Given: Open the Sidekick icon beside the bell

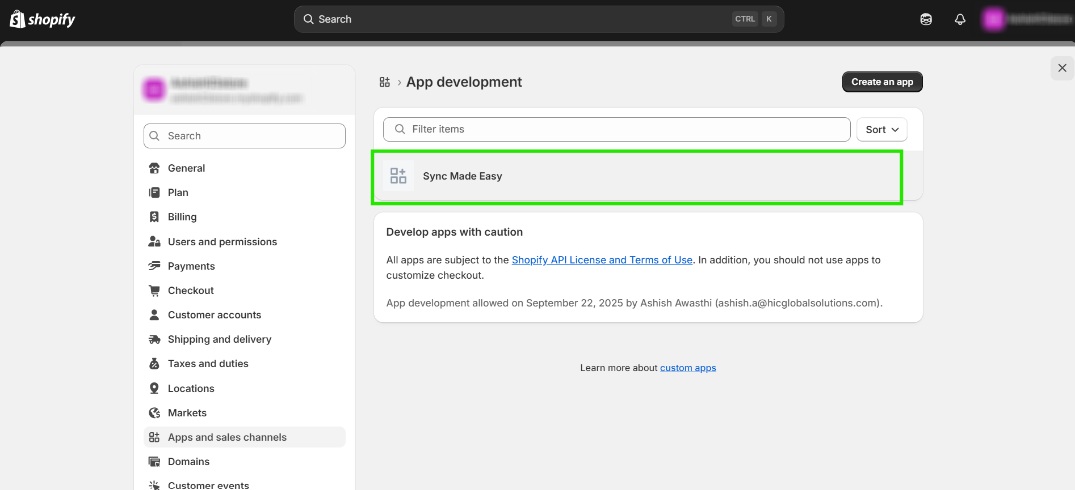Looking at the screenshot, I should point(926,19).
